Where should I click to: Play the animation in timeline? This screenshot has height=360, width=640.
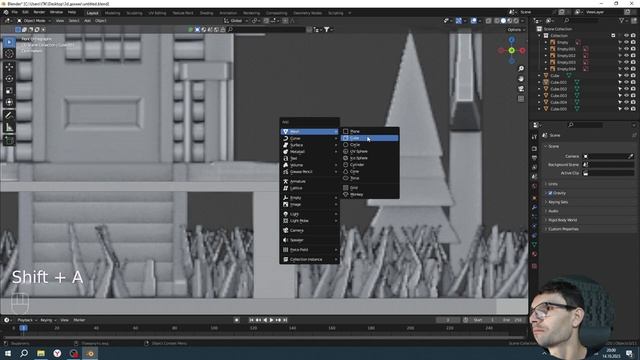tap(271, 320)
